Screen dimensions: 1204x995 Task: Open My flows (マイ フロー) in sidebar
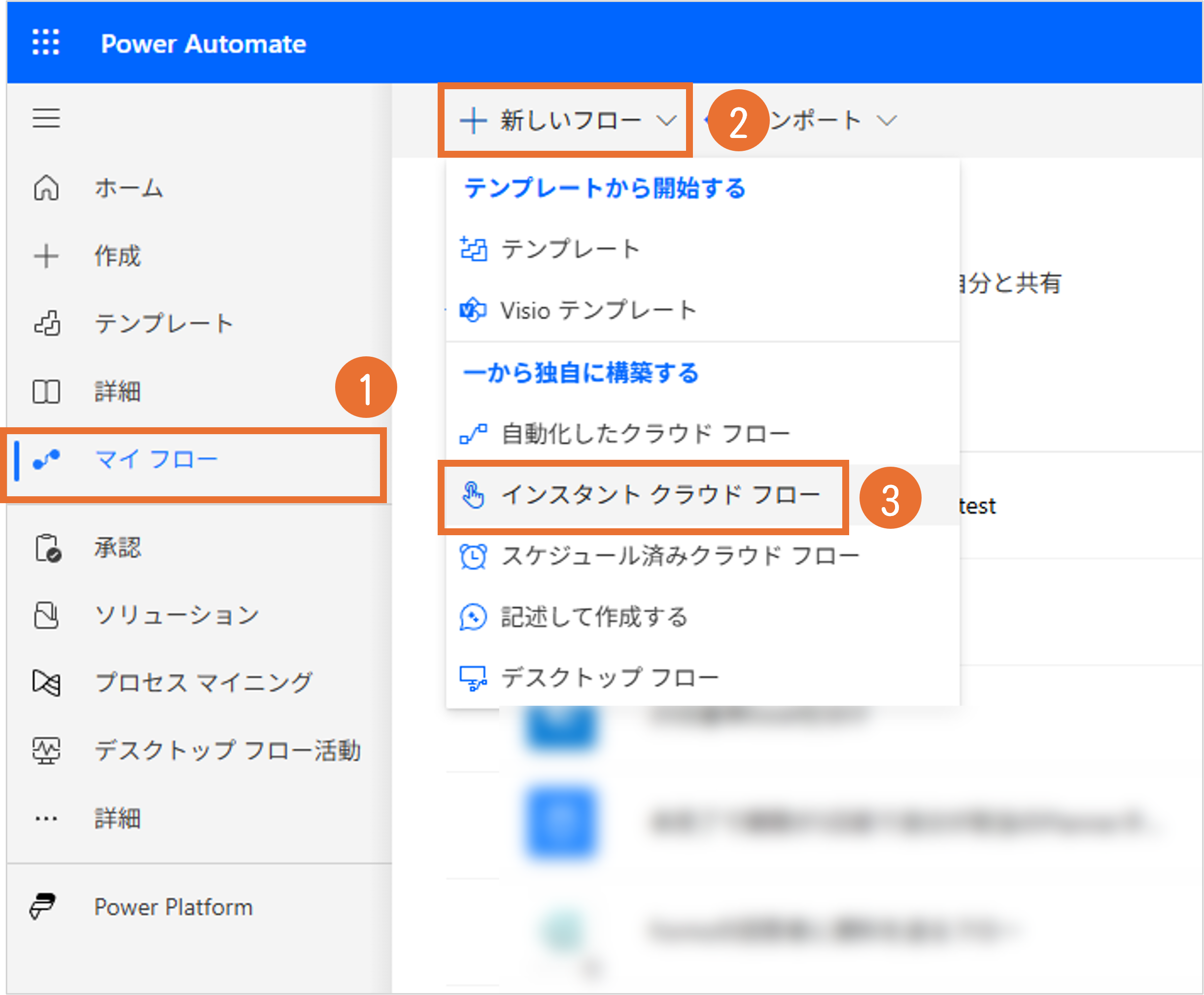coord(155,460)
